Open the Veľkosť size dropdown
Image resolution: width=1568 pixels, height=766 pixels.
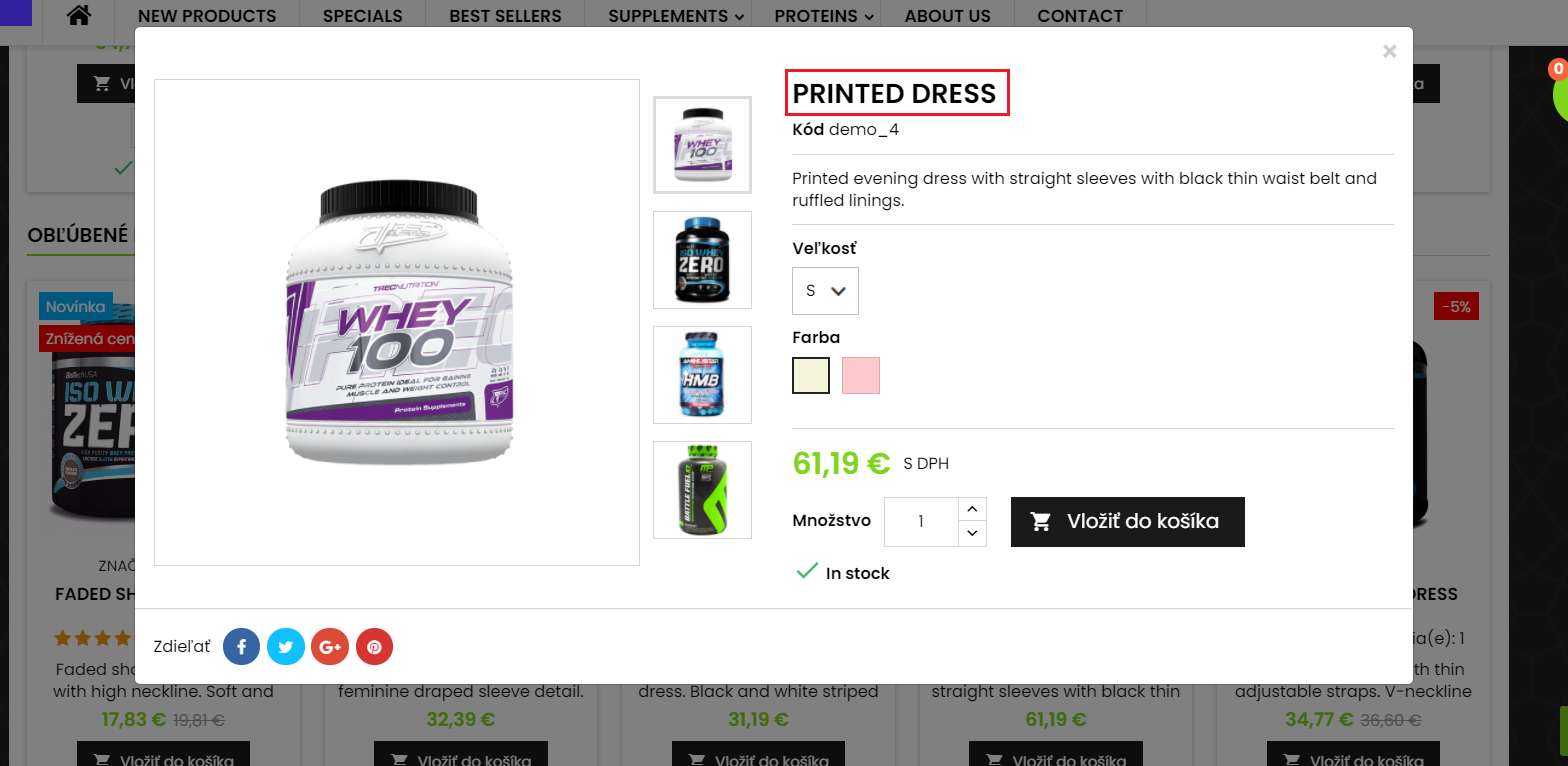(x=825, y=291)
